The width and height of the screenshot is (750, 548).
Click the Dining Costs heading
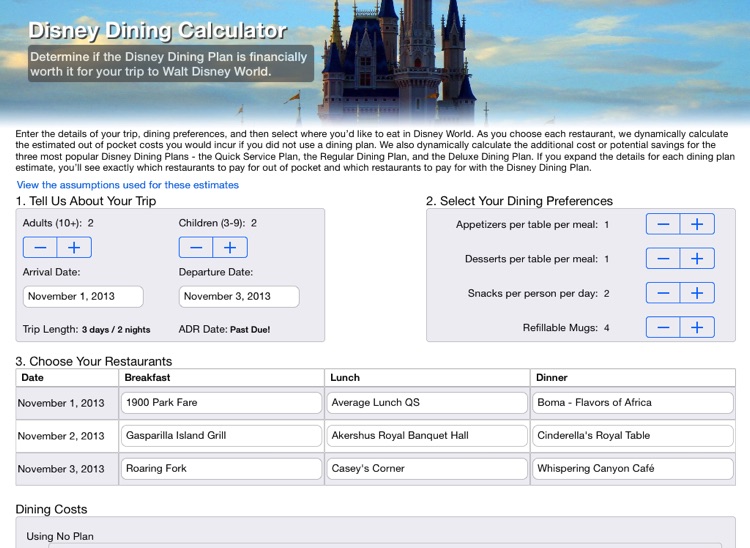click(x=51, y=509)
